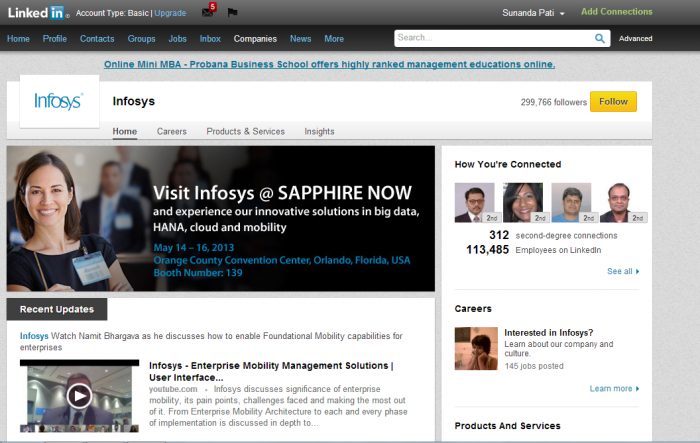Switch to the Insights tab
Image resolution: width=700 pixels, height=443 pixels.
[319, 131]
